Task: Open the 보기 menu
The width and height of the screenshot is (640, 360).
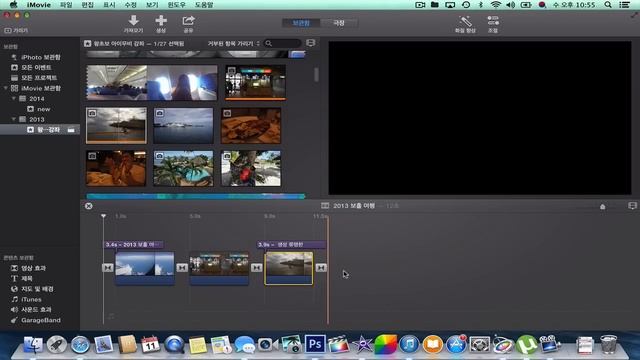Action: (152, 5)
